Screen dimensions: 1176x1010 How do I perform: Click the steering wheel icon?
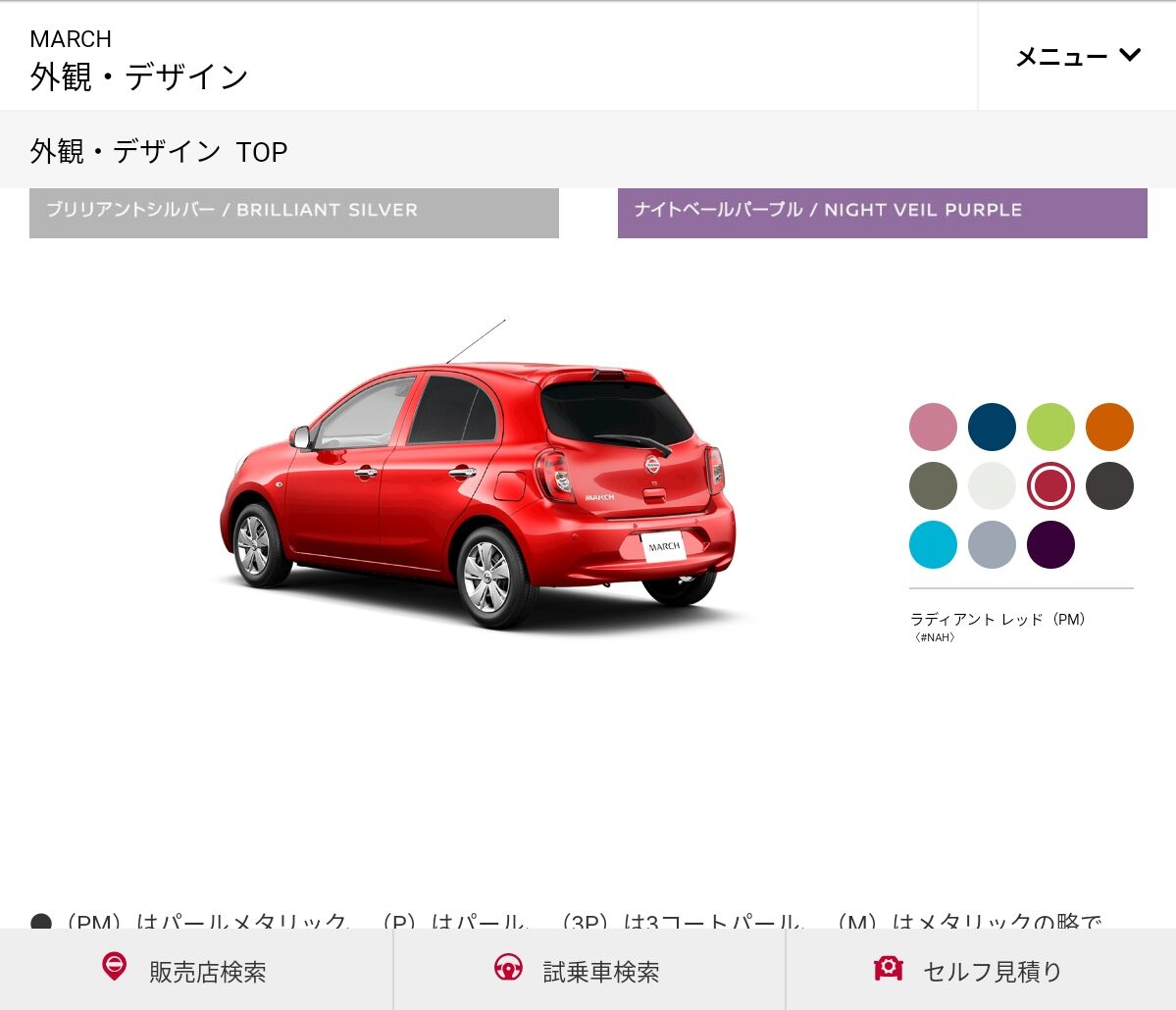click(508, 967)
